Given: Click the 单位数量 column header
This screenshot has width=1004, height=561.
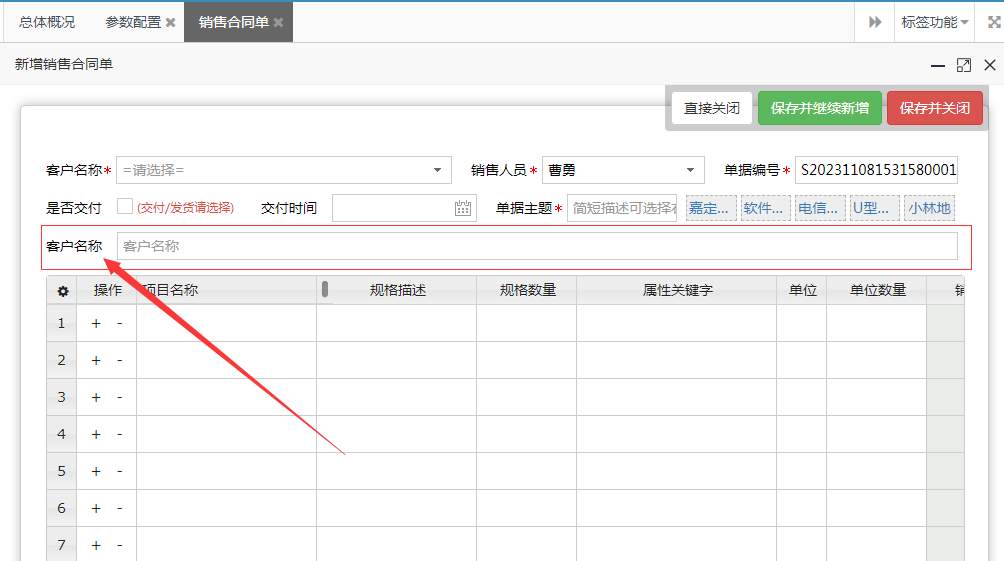Looking at the screenshot, I should [x=877, y=291].
